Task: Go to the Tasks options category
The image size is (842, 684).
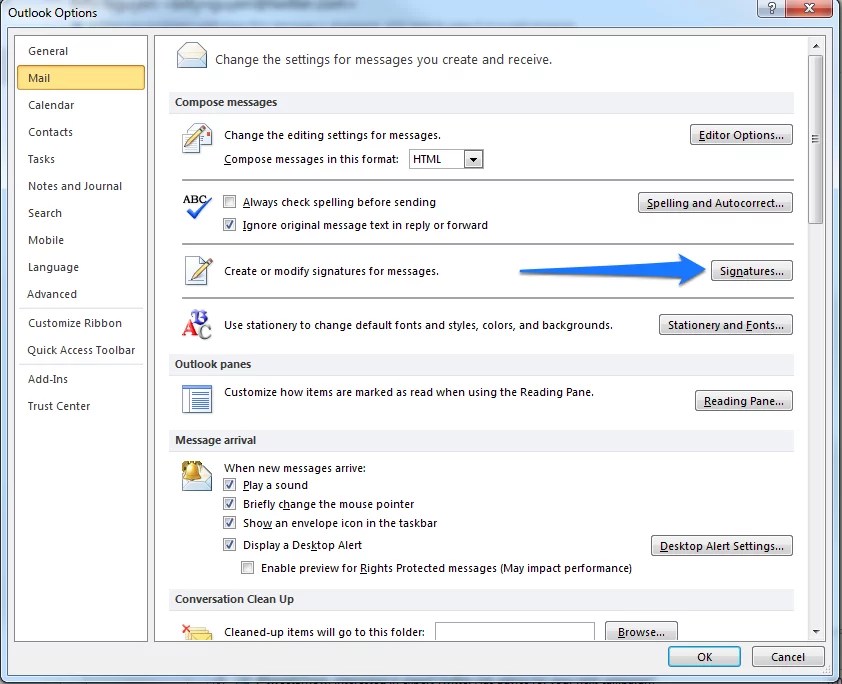Action: pos(81,159)
